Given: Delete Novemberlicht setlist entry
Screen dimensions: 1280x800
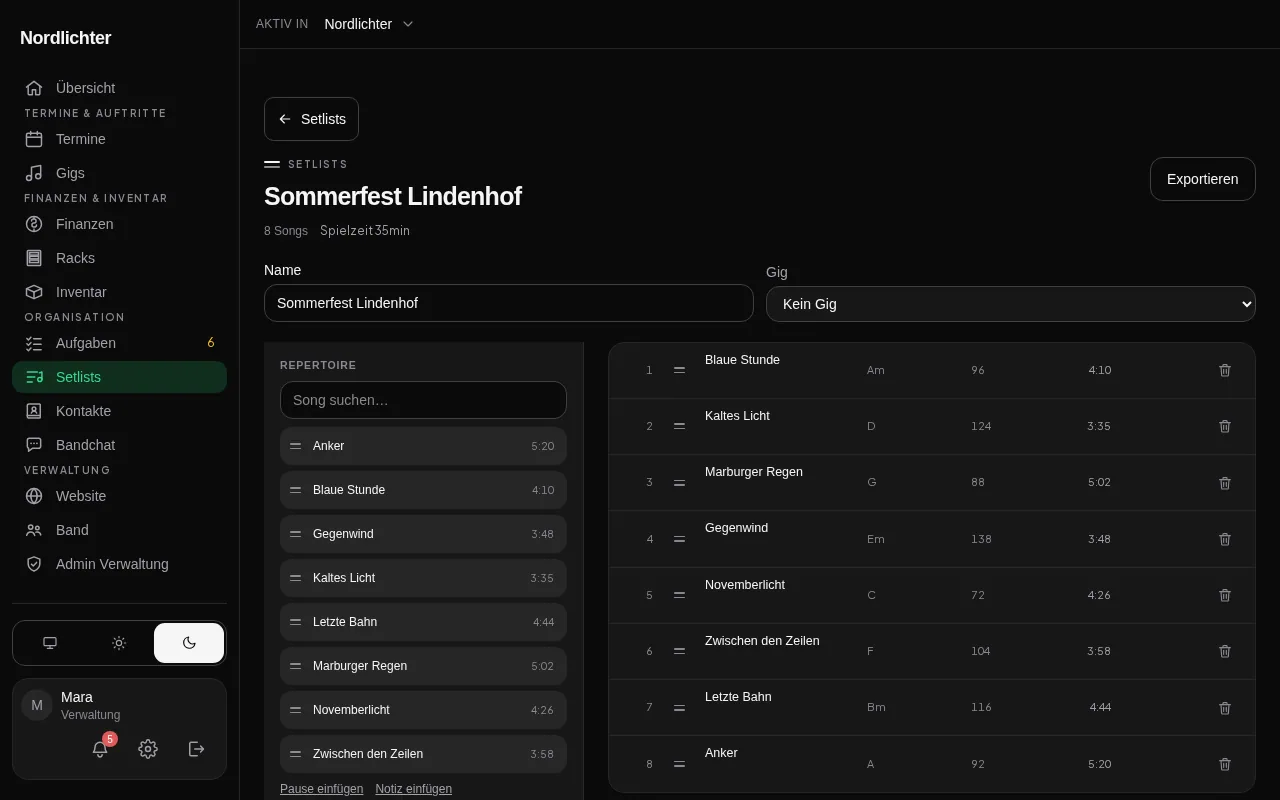Looking at the screenshot, I should click(1225, 595).
